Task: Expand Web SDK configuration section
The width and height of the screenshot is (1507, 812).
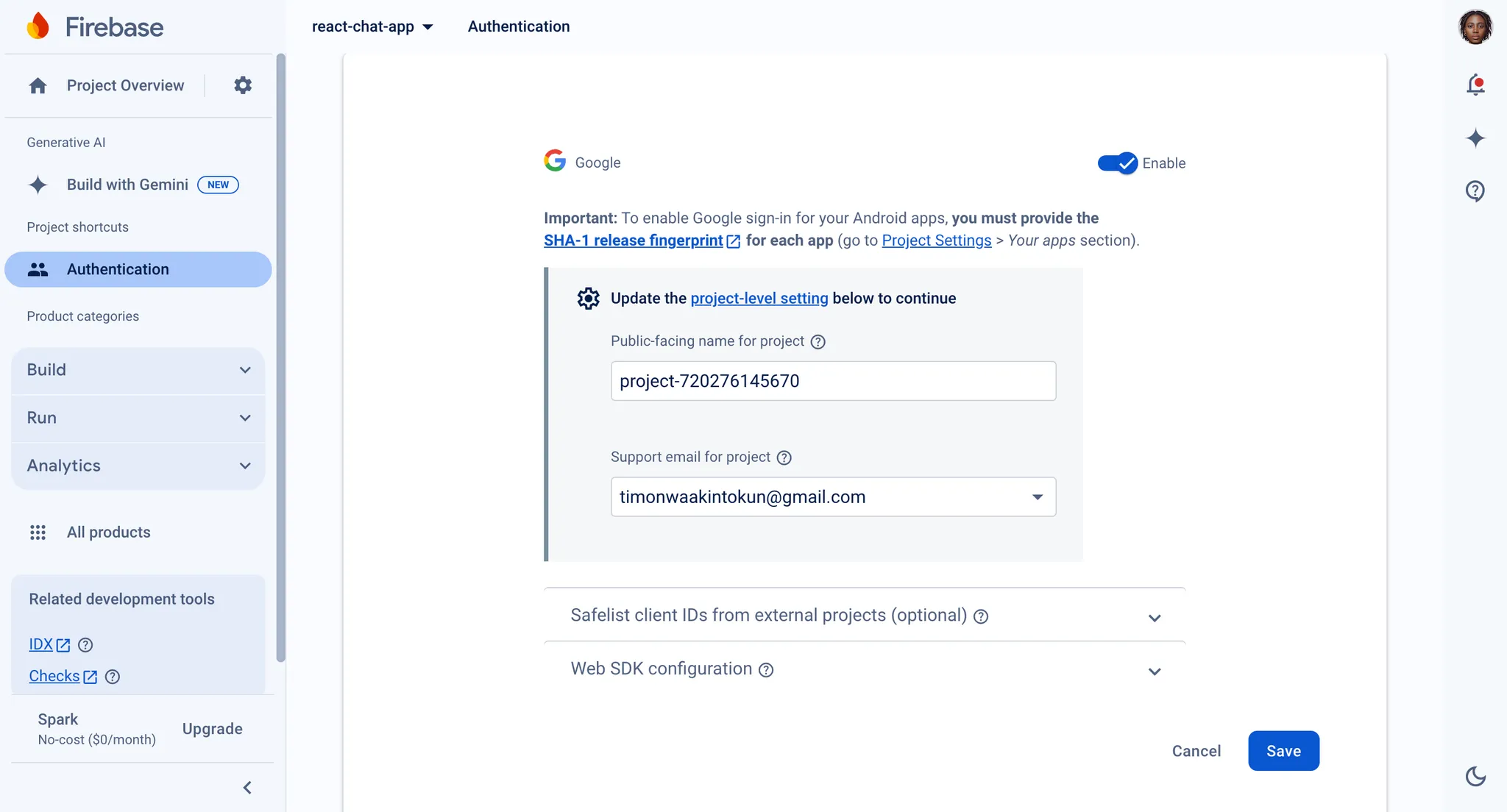Action: 1154,672
